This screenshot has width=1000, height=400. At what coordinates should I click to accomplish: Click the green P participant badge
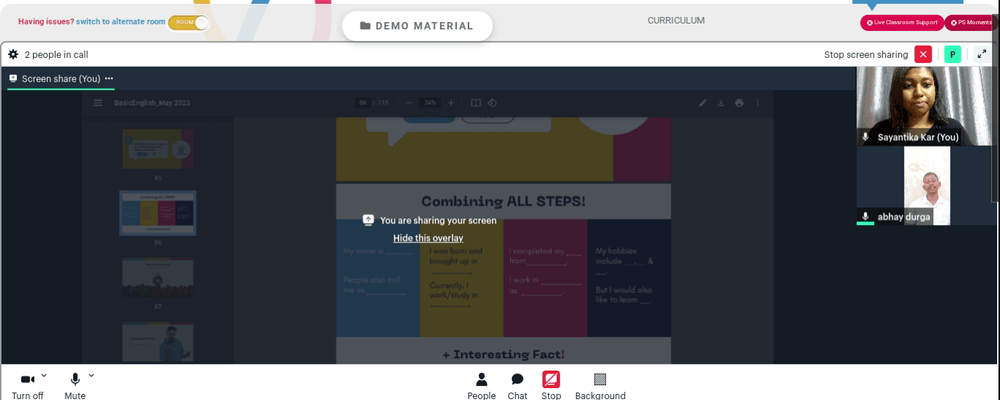click(953, 54)
